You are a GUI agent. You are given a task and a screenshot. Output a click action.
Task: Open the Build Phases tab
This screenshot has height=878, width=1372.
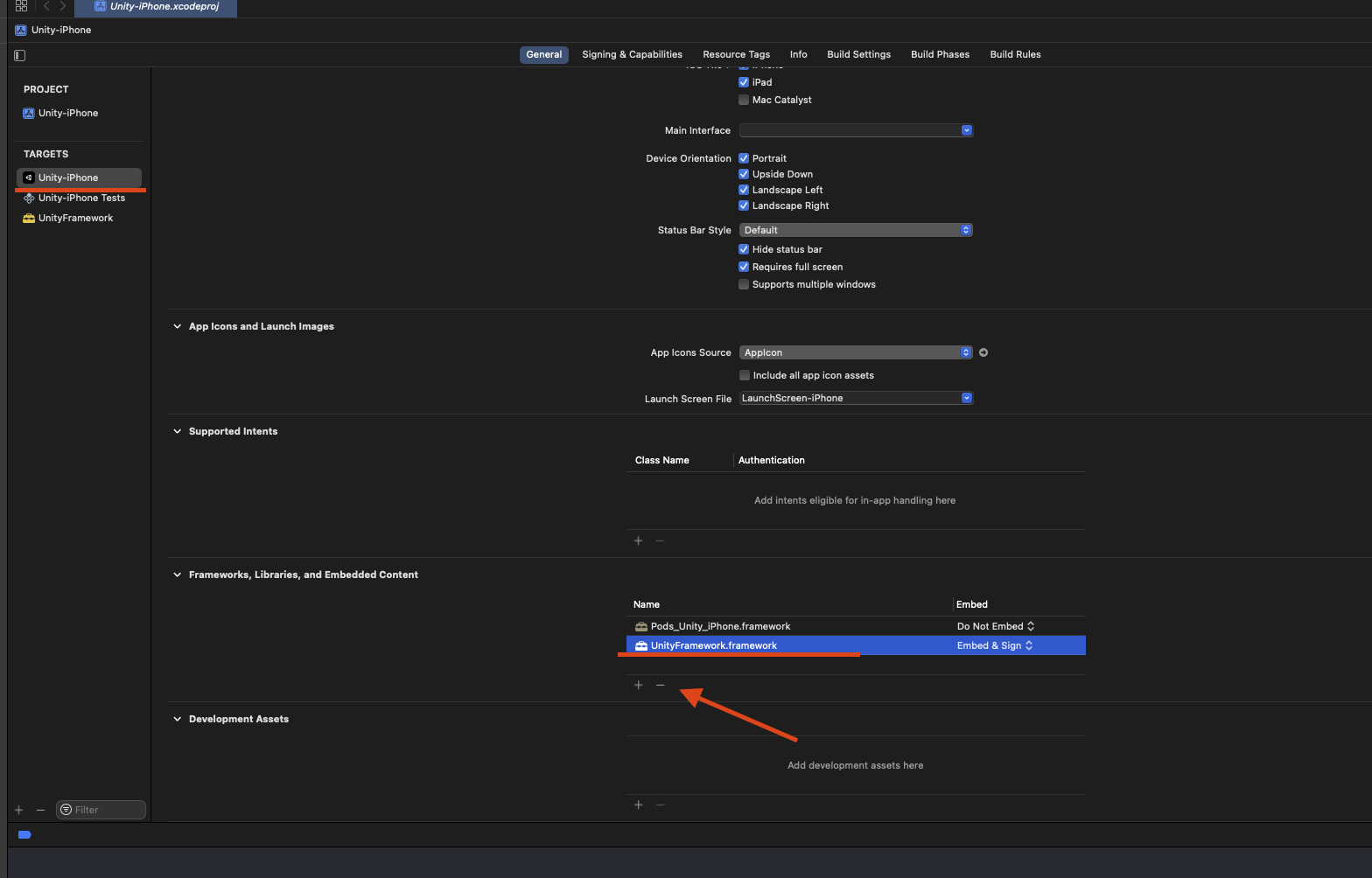(x=940, y=54)
